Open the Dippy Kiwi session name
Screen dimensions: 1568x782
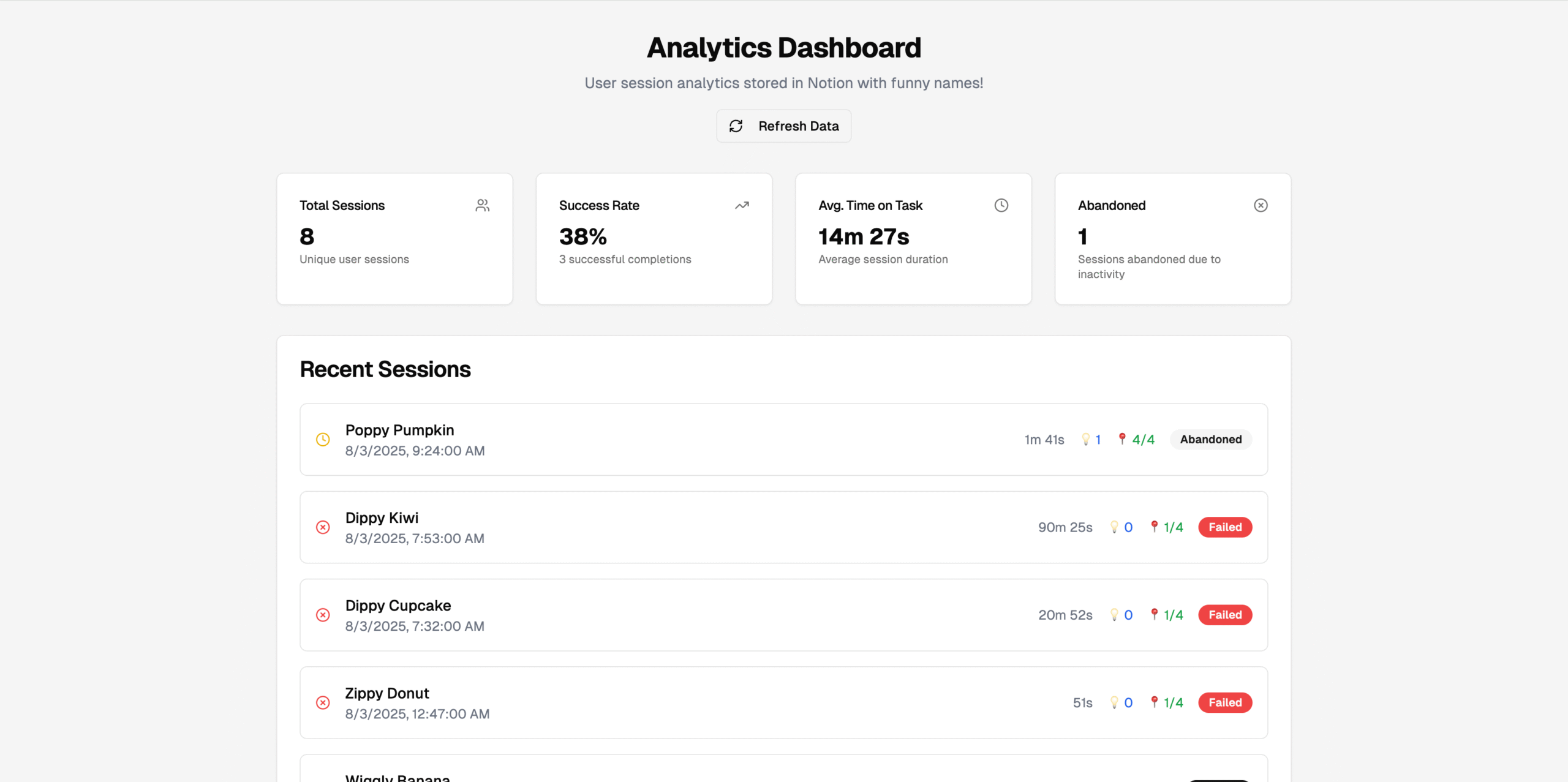click(x=382, y=518)
